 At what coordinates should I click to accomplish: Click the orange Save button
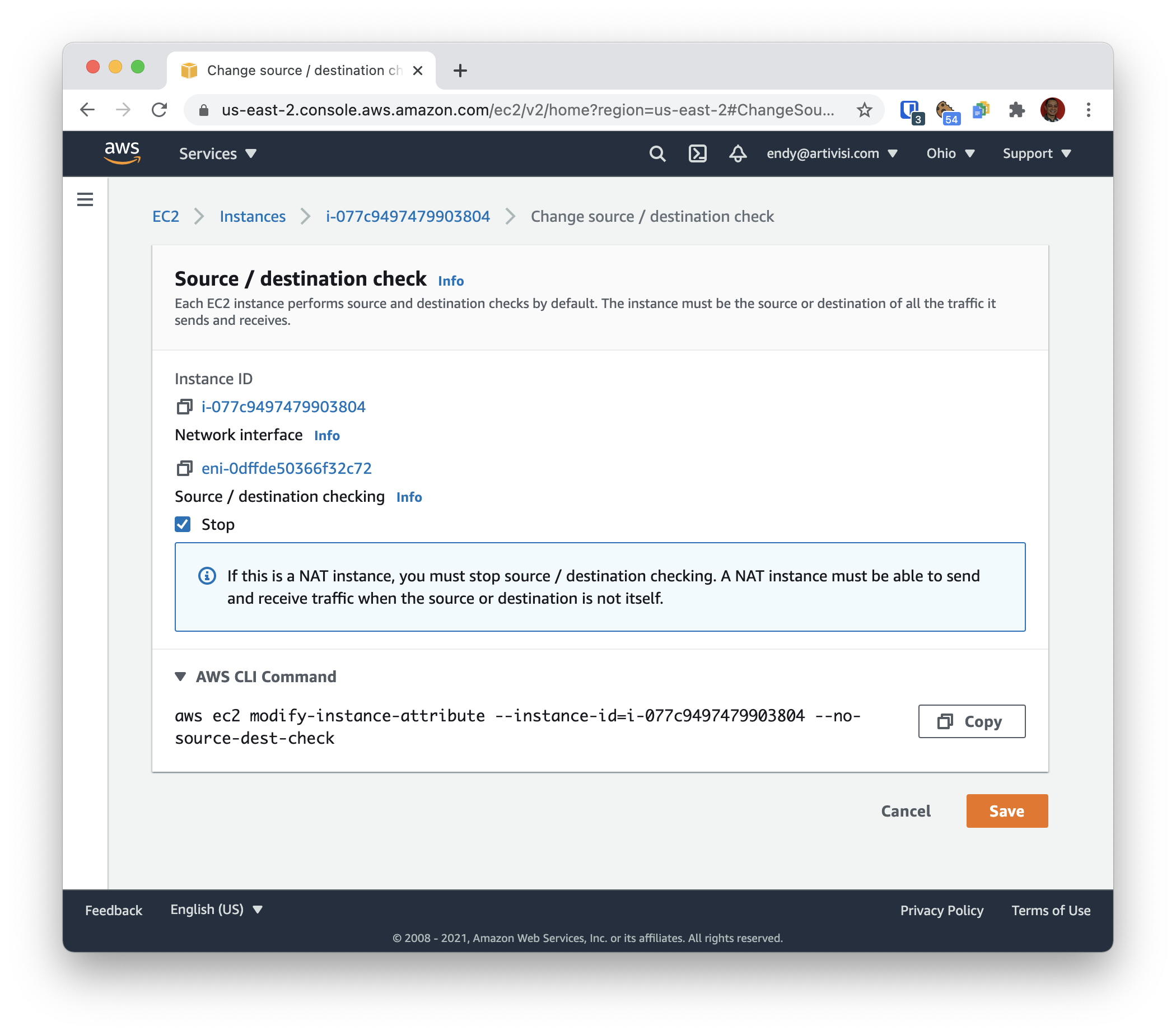(1007, 811)
